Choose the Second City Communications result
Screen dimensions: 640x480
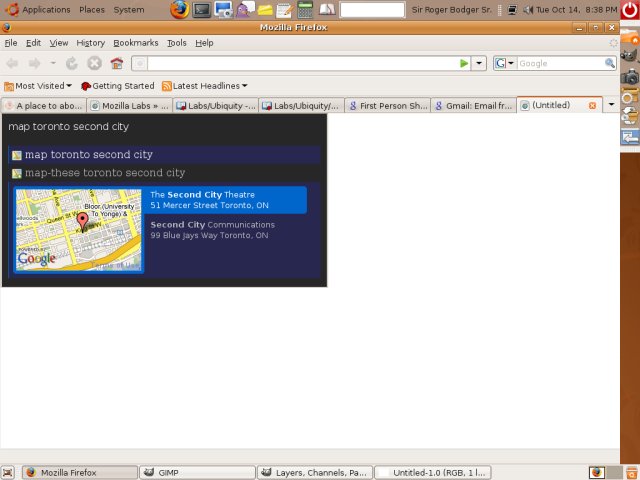pos(226,230)
